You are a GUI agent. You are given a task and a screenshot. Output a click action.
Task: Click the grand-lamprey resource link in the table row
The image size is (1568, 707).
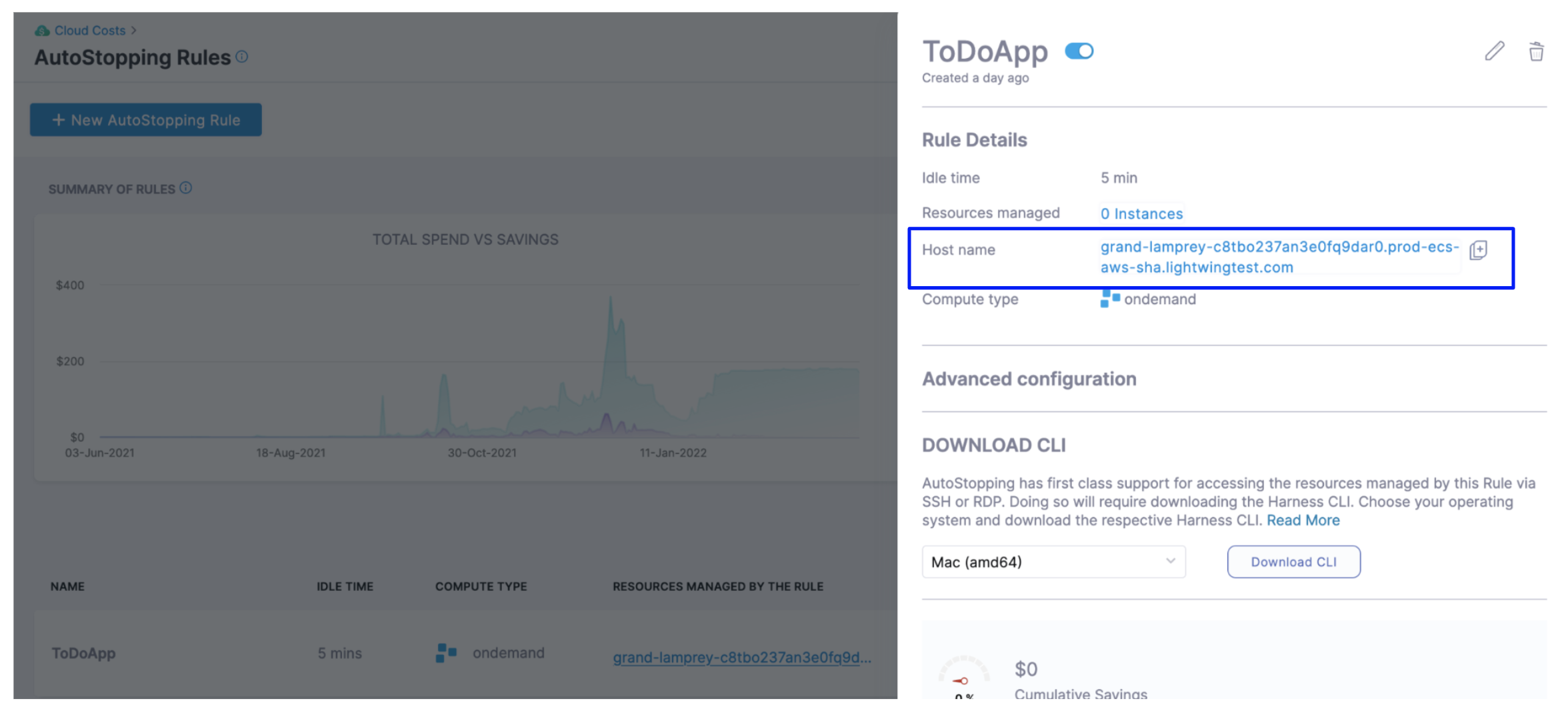pos(741,657)
